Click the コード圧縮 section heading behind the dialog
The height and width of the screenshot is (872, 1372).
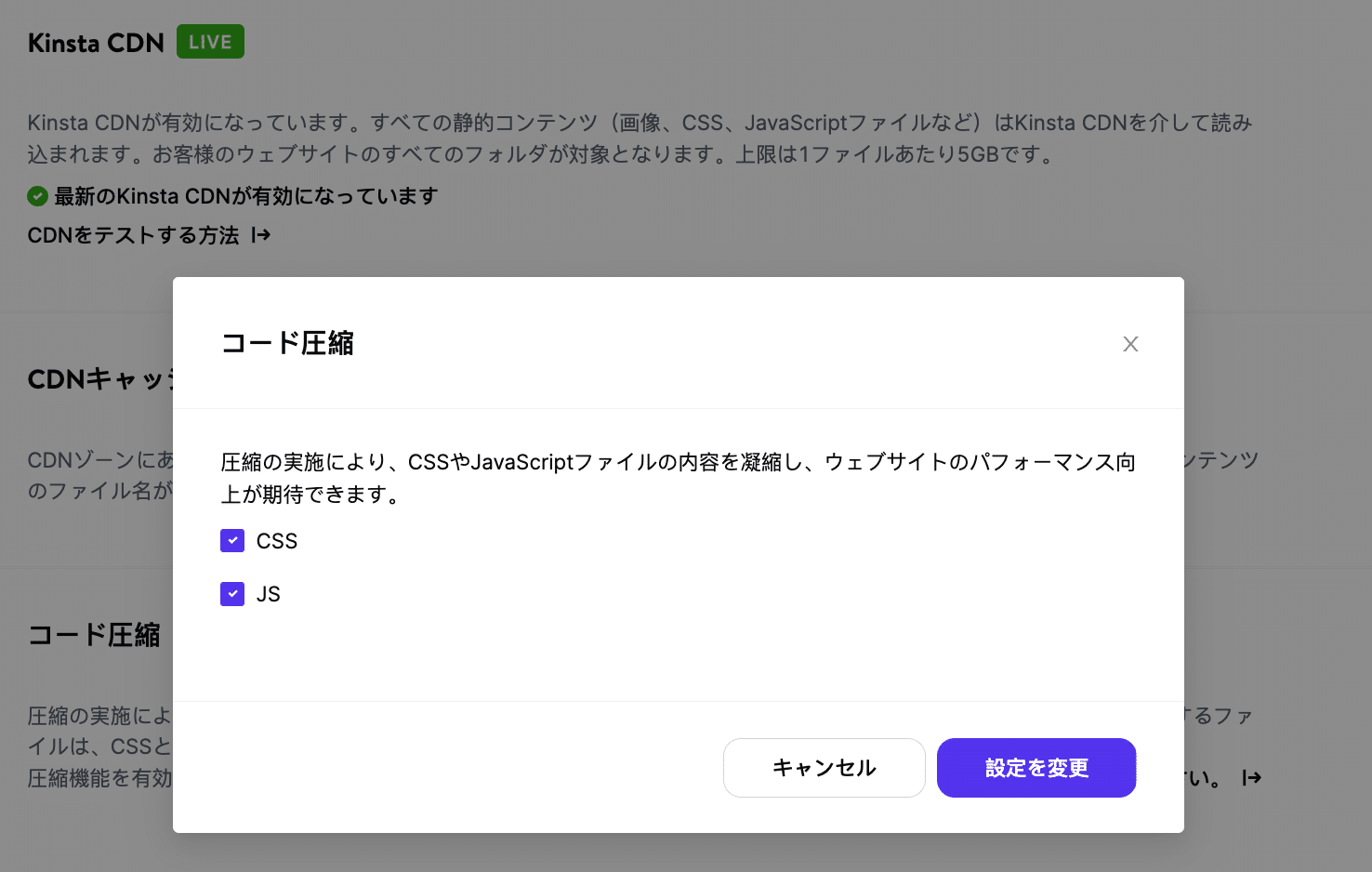(x=93, y=635)
